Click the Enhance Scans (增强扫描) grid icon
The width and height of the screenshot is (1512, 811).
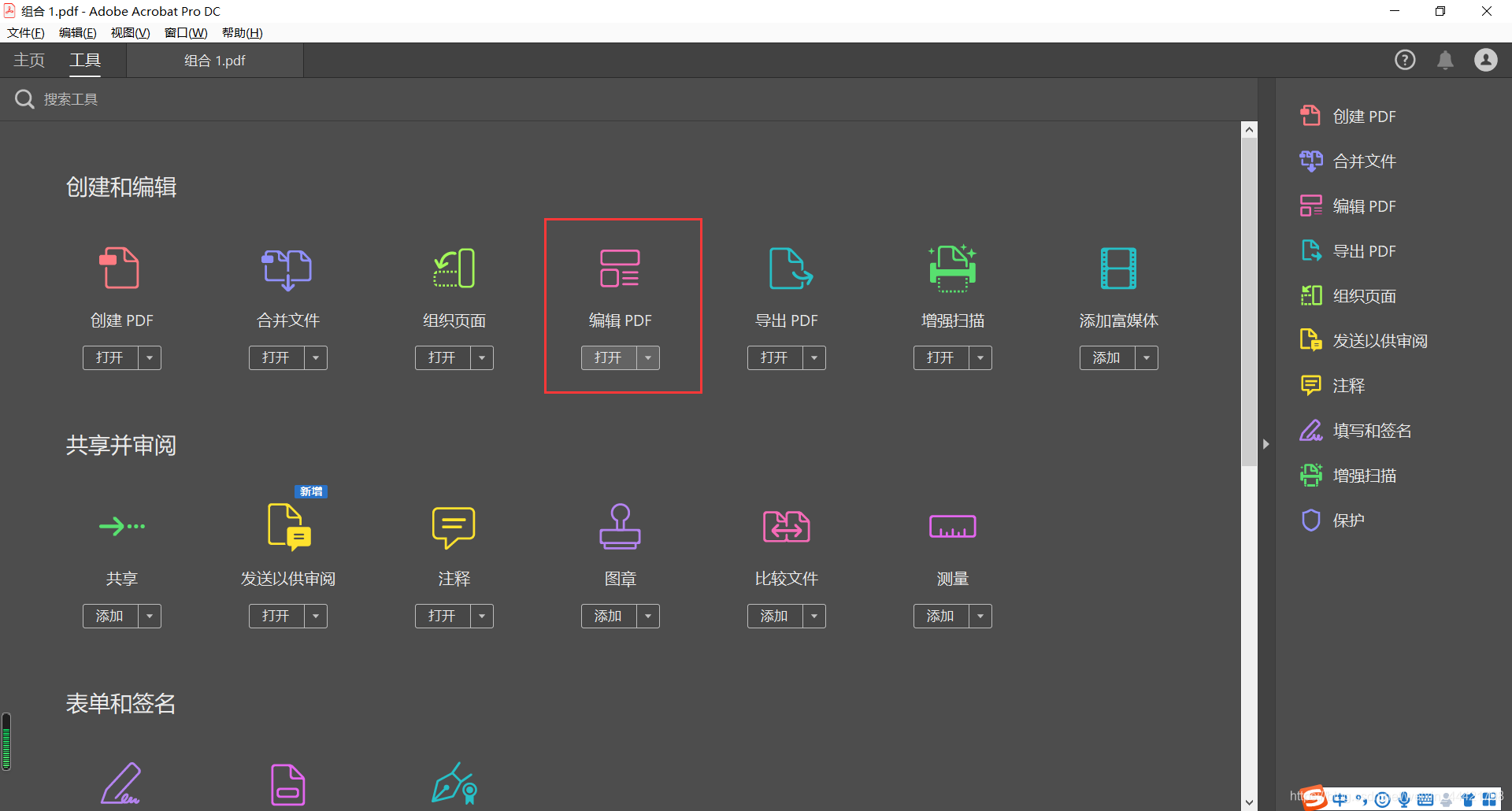953,268
